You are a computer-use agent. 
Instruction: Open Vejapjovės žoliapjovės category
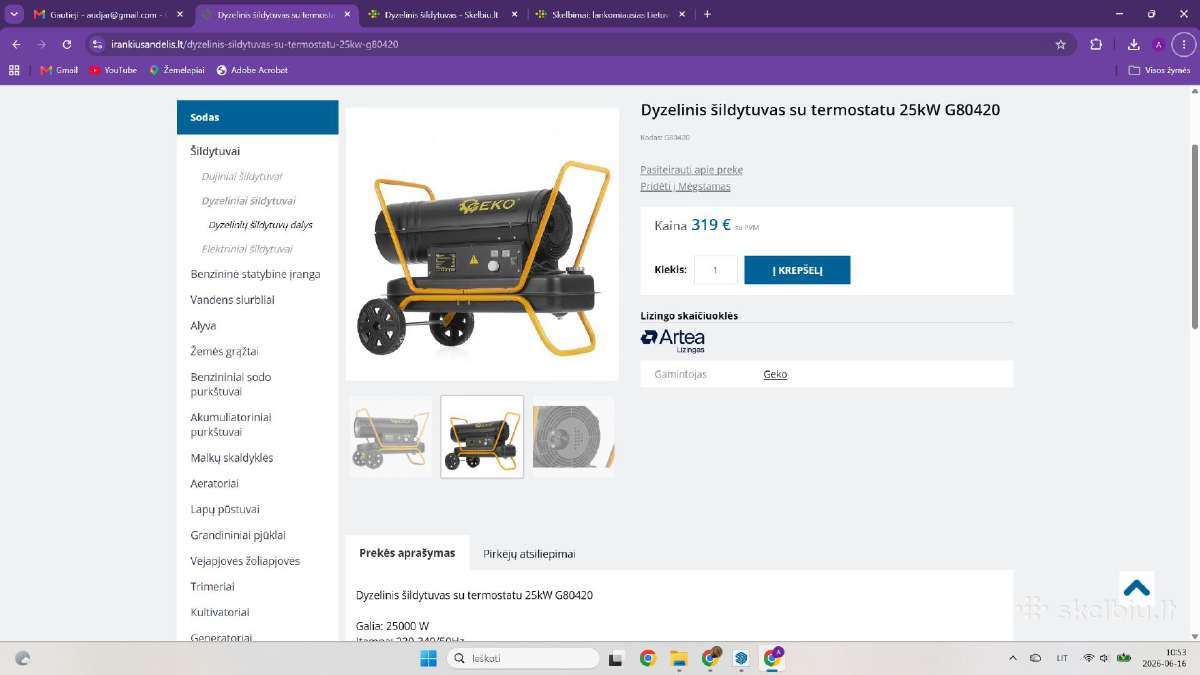tap(245, 561)
